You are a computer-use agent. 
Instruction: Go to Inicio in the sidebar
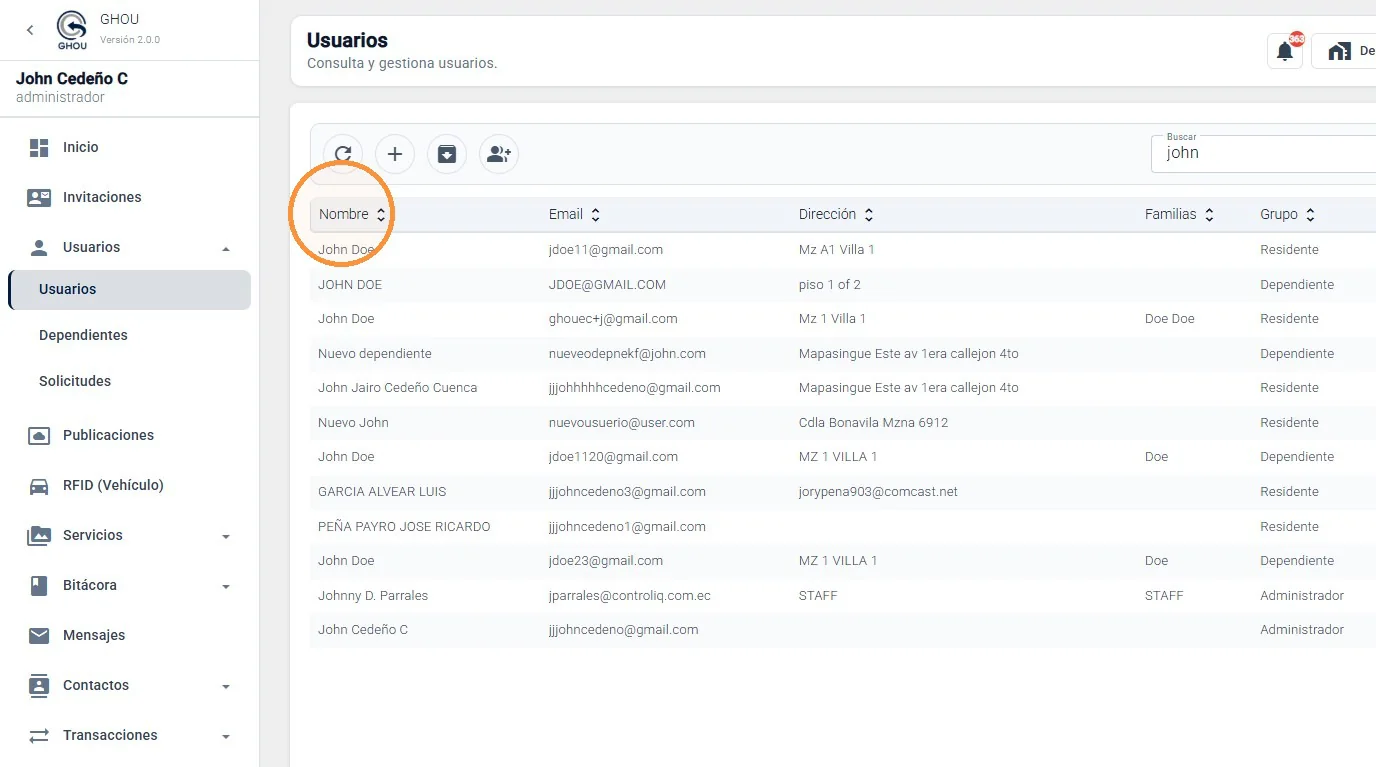[x=129, y=147]
